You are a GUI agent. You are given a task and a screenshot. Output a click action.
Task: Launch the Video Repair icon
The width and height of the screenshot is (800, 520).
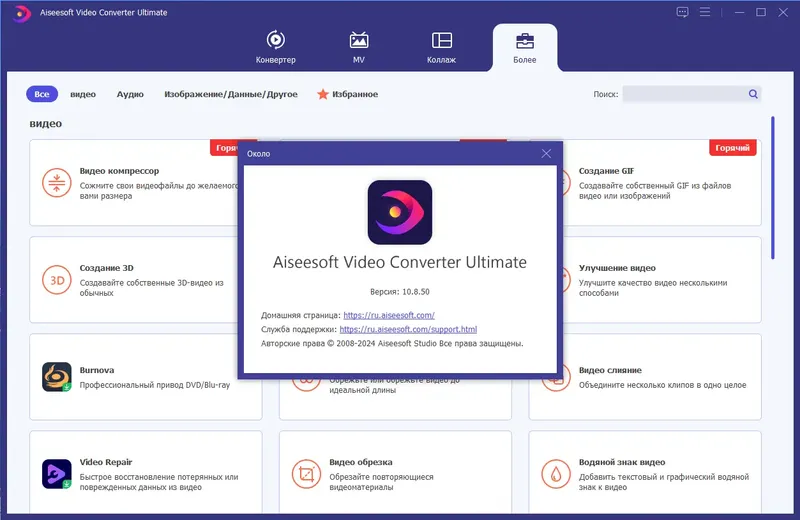tap(57, 474)
